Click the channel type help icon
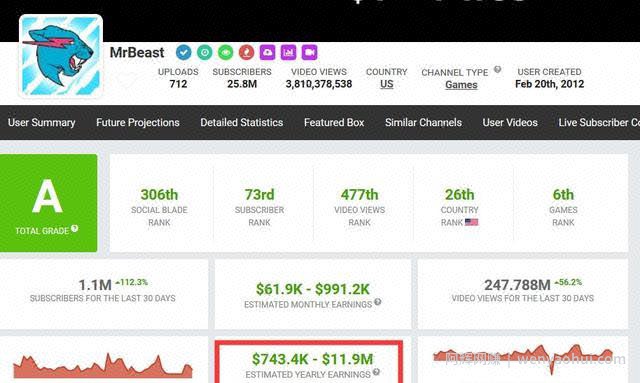 point(497,69)
